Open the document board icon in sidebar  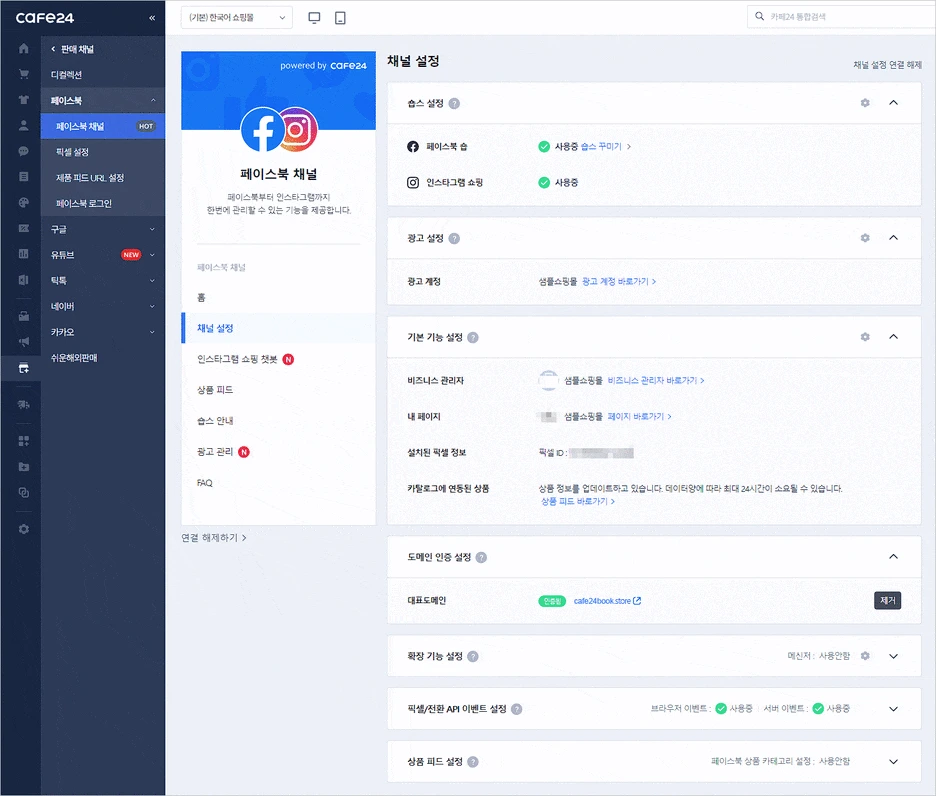point(23,177)
